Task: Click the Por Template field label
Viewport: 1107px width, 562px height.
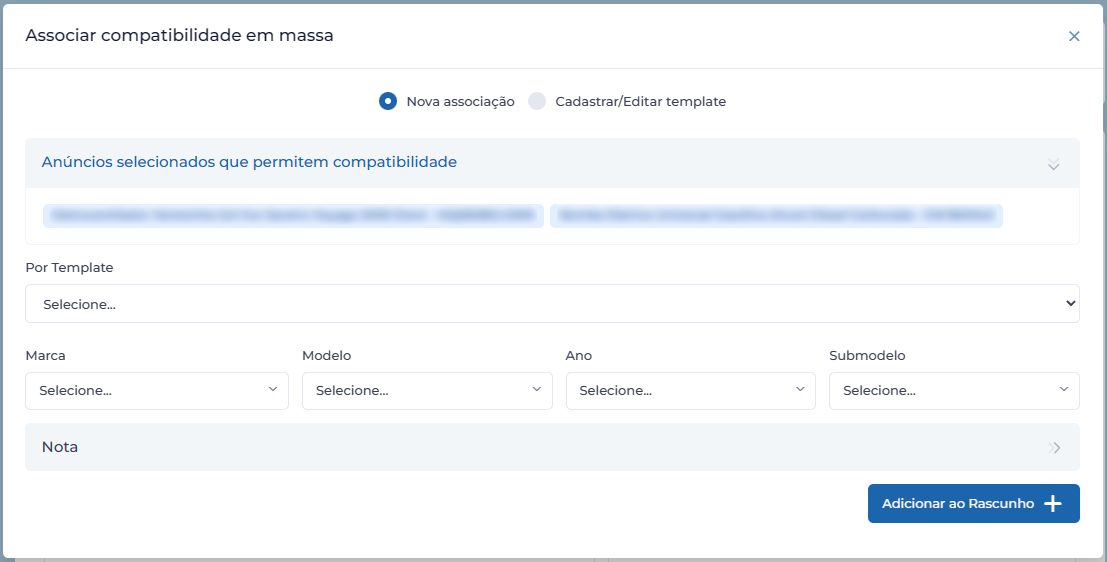Action: [x=69, y=268]
